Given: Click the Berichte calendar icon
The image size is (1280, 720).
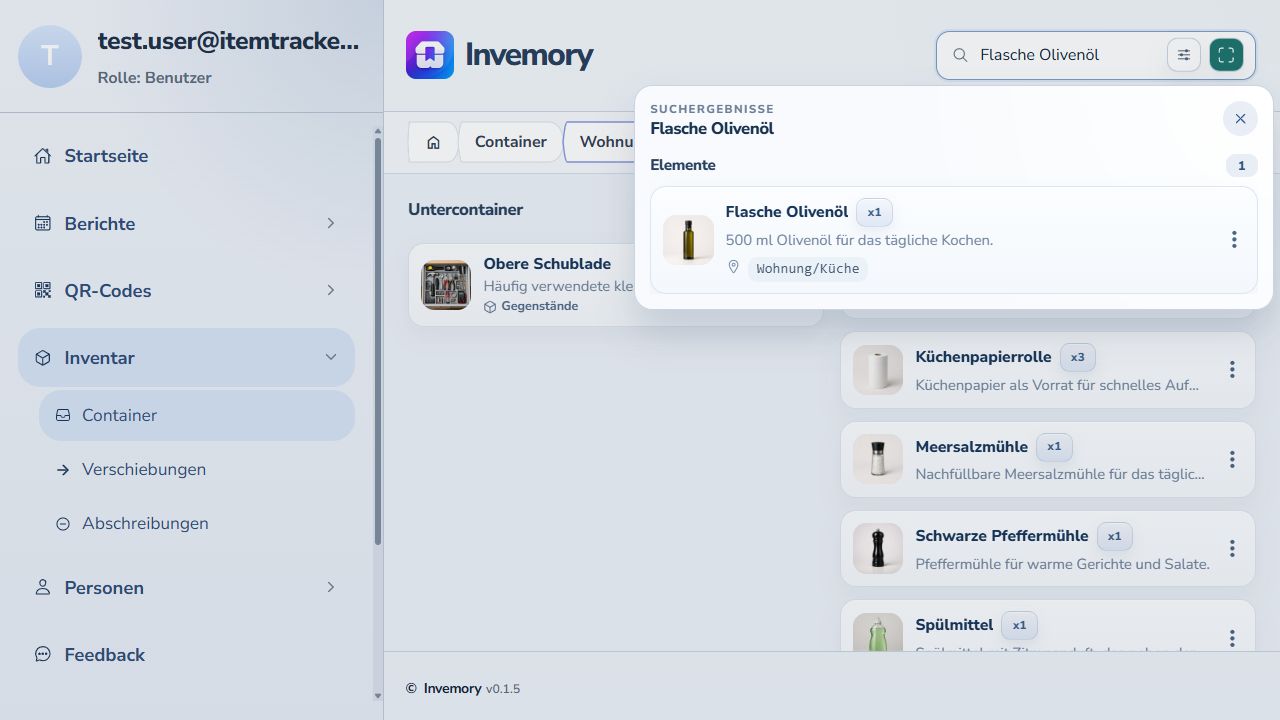Looking at the screenshot, I should click(42, 223).
